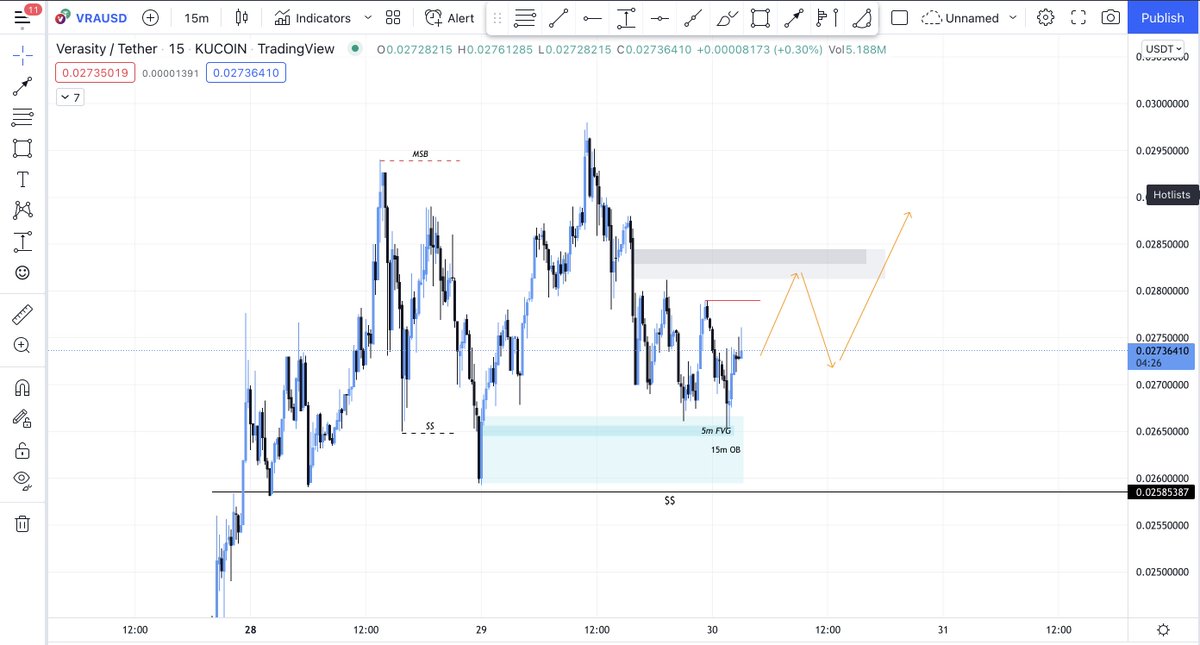This screenshot has width=1200, height=645.
Task: Open the USDT currency dropdown
Action: (x=1164, y=48)
